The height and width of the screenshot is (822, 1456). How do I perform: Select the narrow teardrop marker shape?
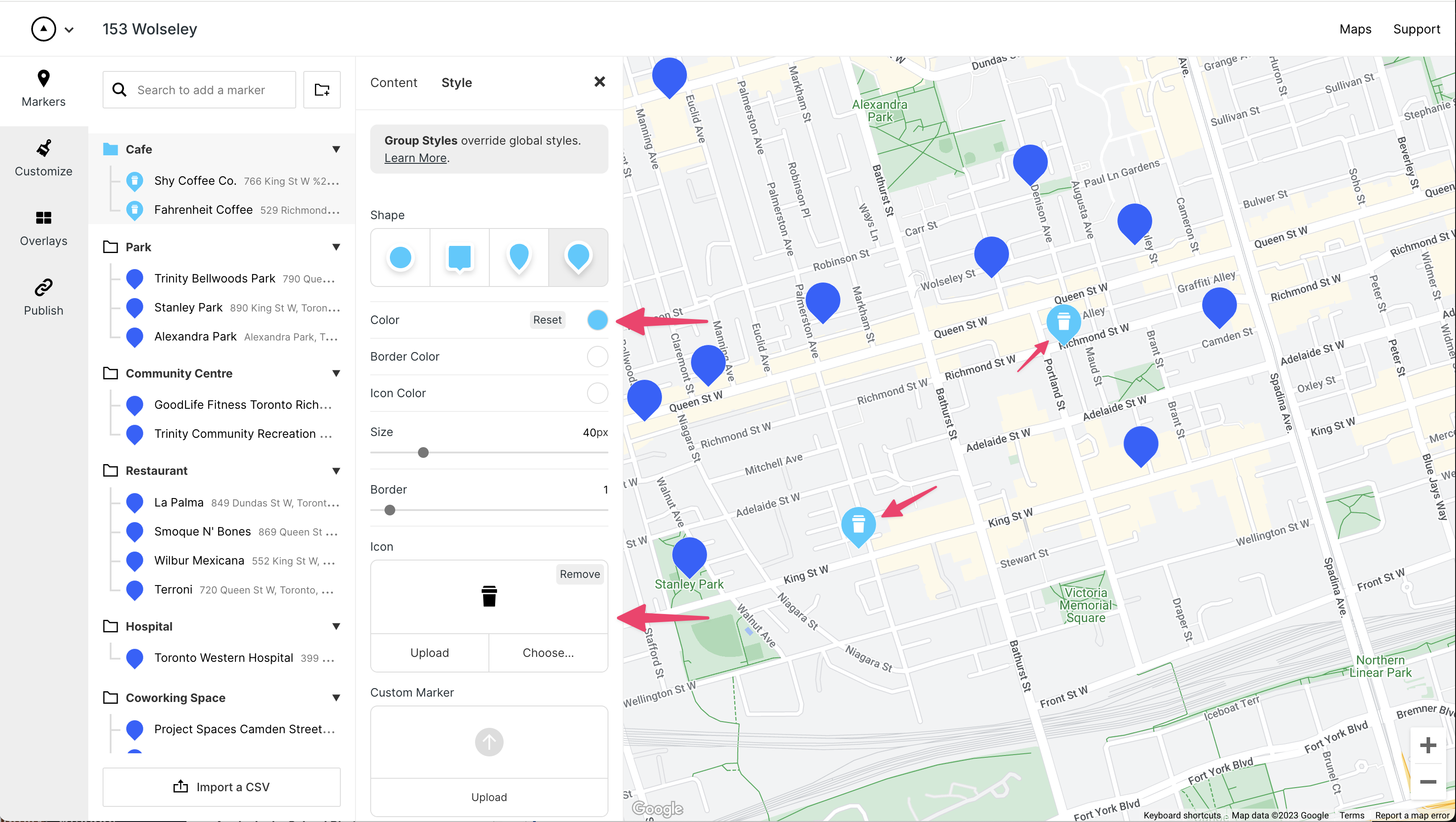(x=519, y=257)
